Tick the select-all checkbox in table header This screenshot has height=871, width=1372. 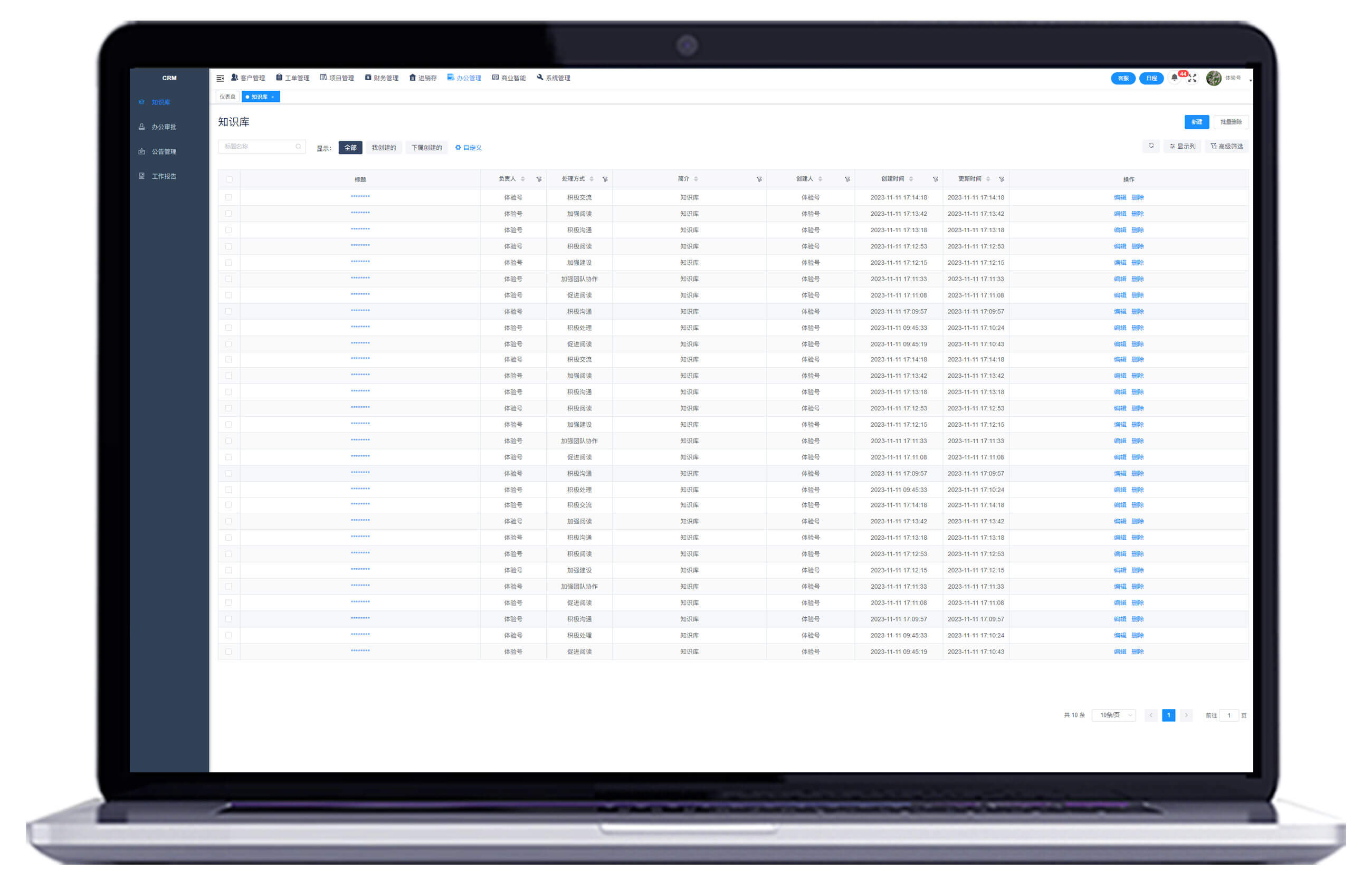229,179
